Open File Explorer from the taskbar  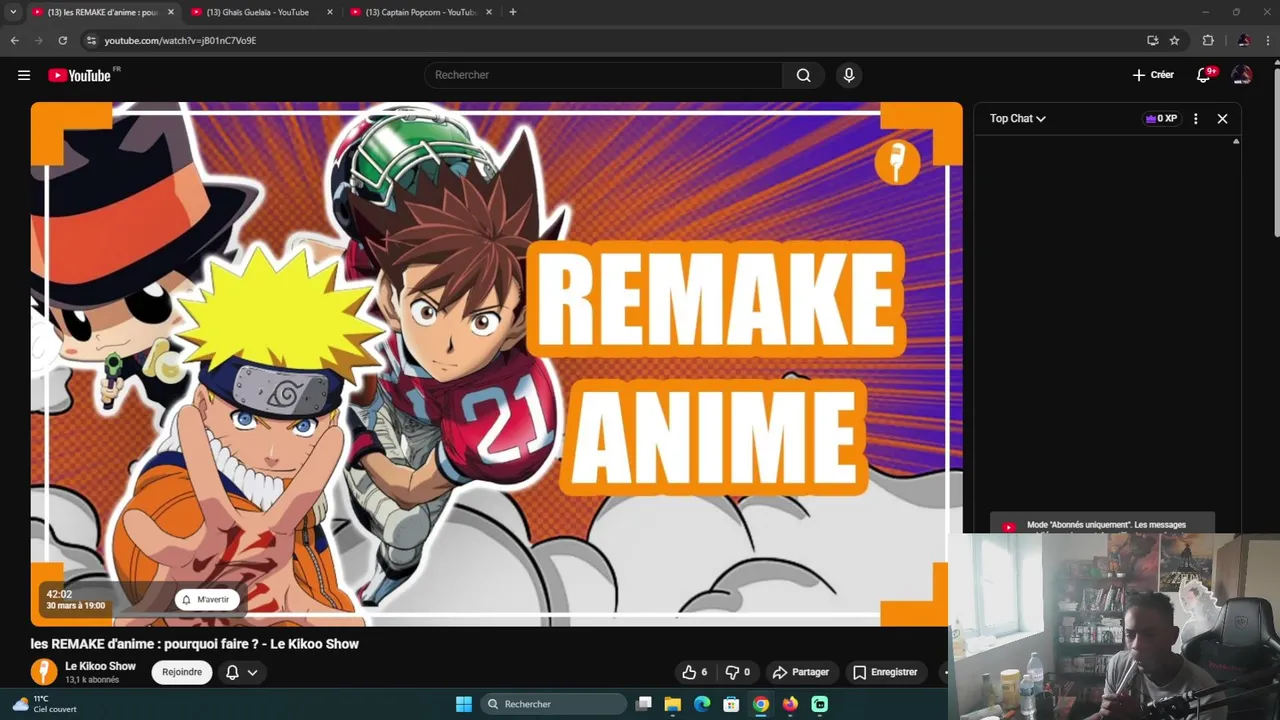[x=673, y=704]
